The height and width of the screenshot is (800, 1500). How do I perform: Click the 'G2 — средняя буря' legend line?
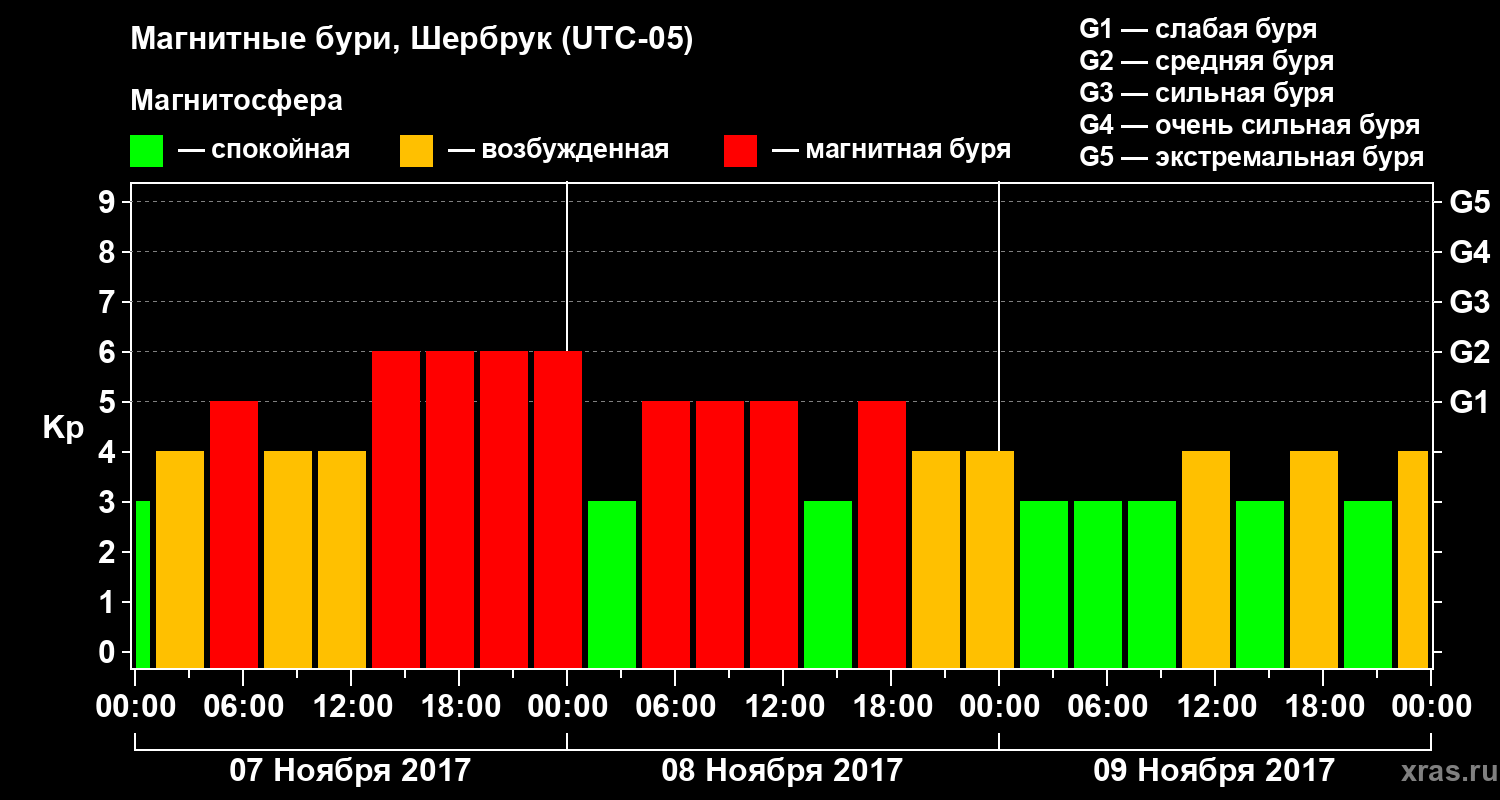click(x=1206, y=61)
